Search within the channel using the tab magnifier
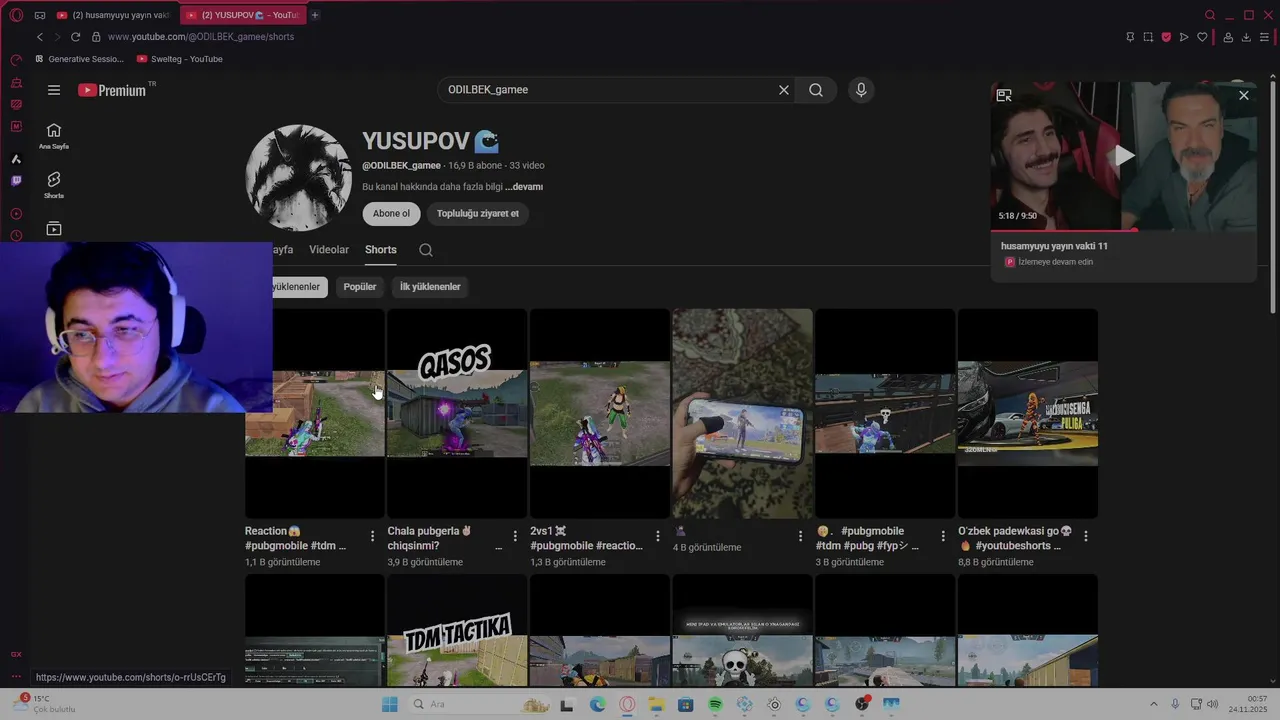Image resolution: width=1280 pixels, height=720 pixels. tap(426, 250)
